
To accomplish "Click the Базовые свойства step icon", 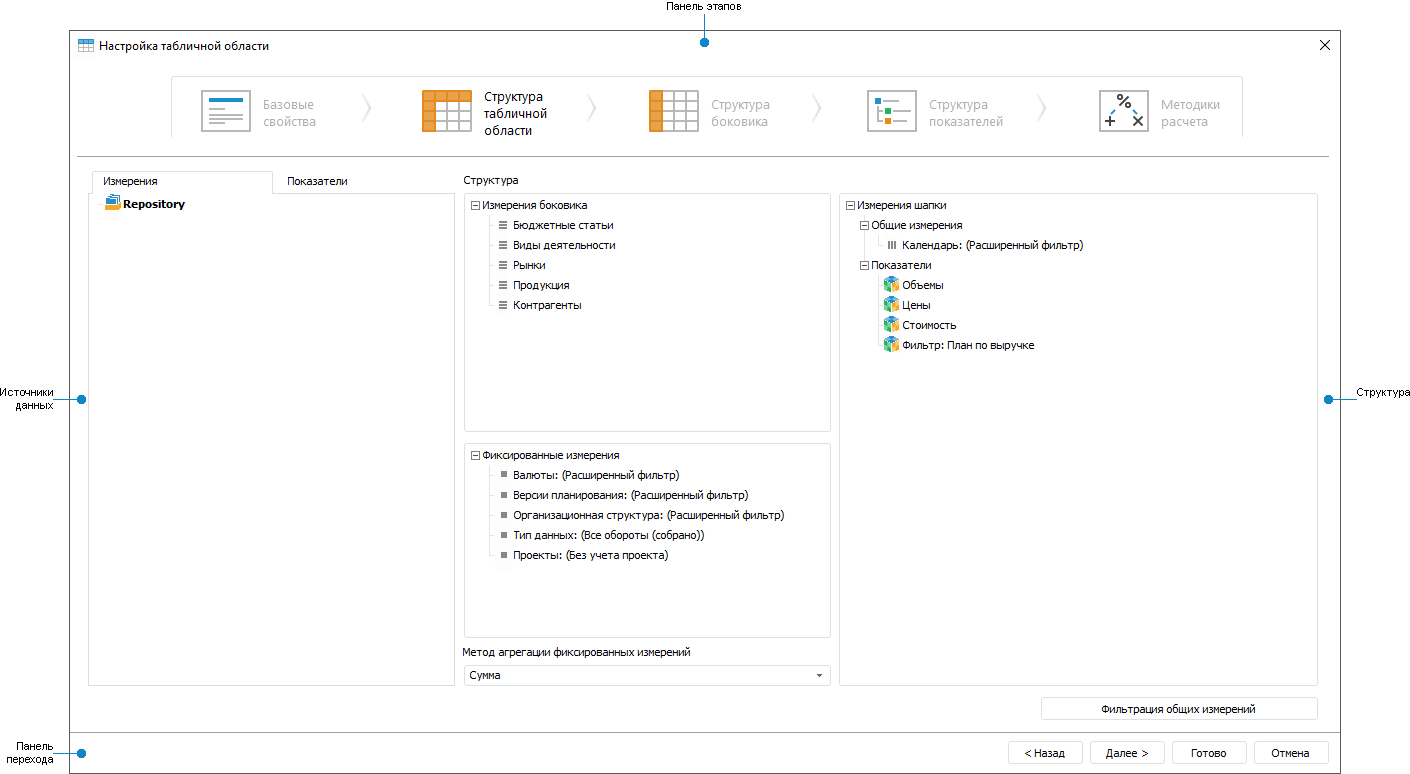I will 226,111.
